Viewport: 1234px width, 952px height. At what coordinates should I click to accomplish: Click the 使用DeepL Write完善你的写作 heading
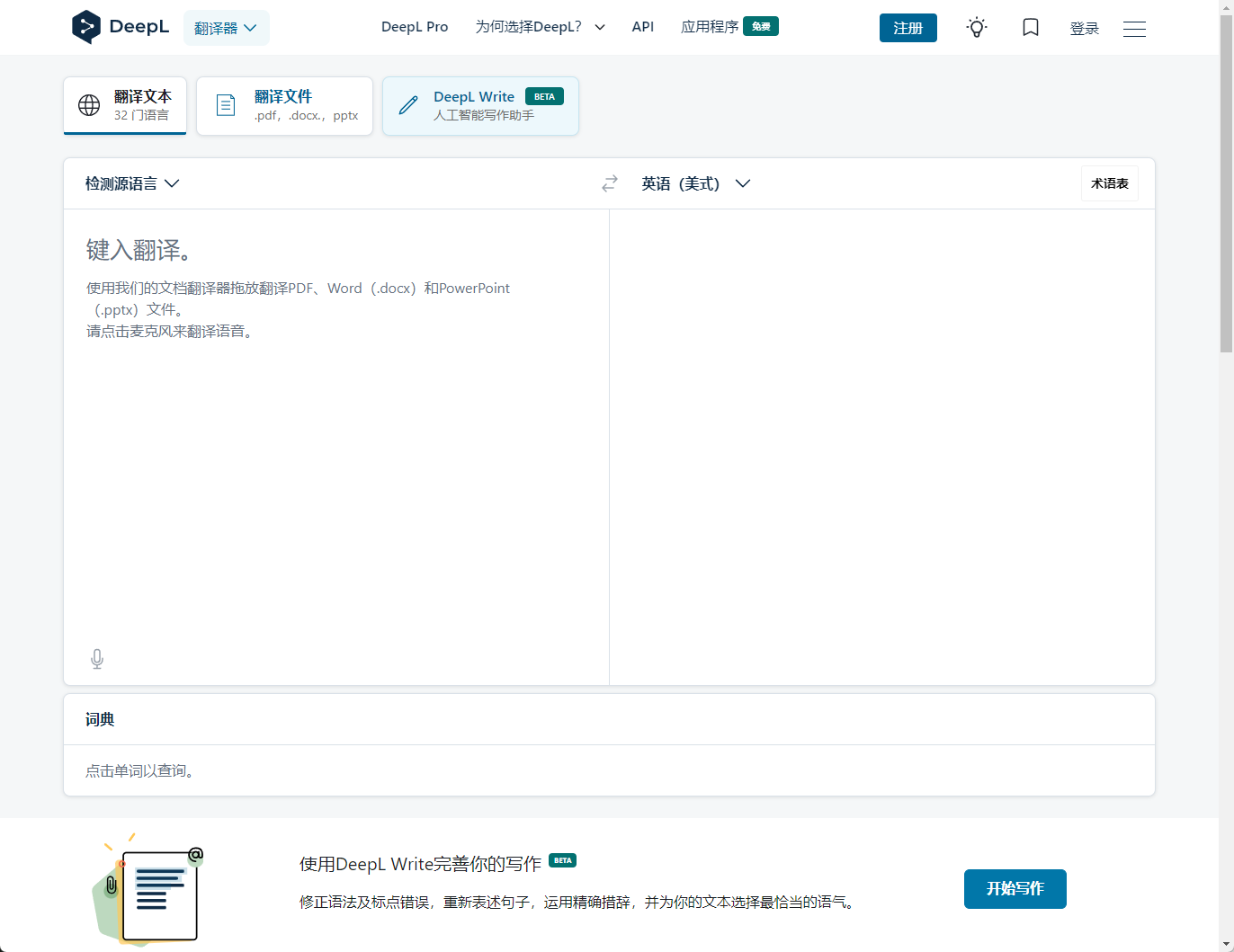pos(420,864)
